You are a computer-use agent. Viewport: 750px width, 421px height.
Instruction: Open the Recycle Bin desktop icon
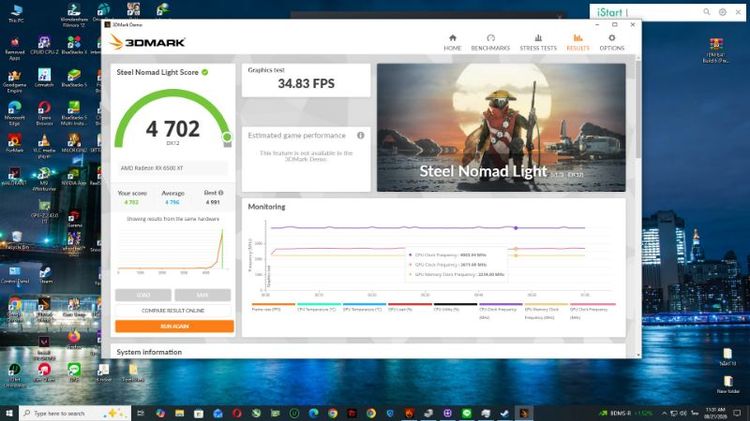pos(17,241)
